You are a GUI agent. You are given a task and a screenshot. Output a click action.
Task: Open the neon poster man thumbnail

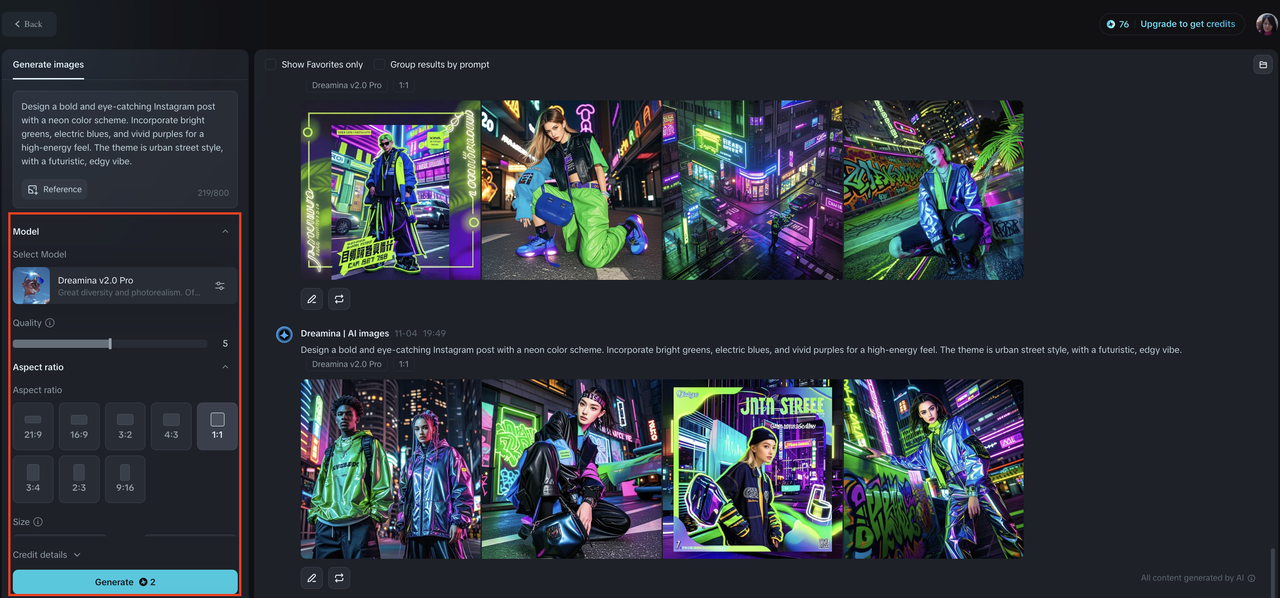click(x=391, y=190)
